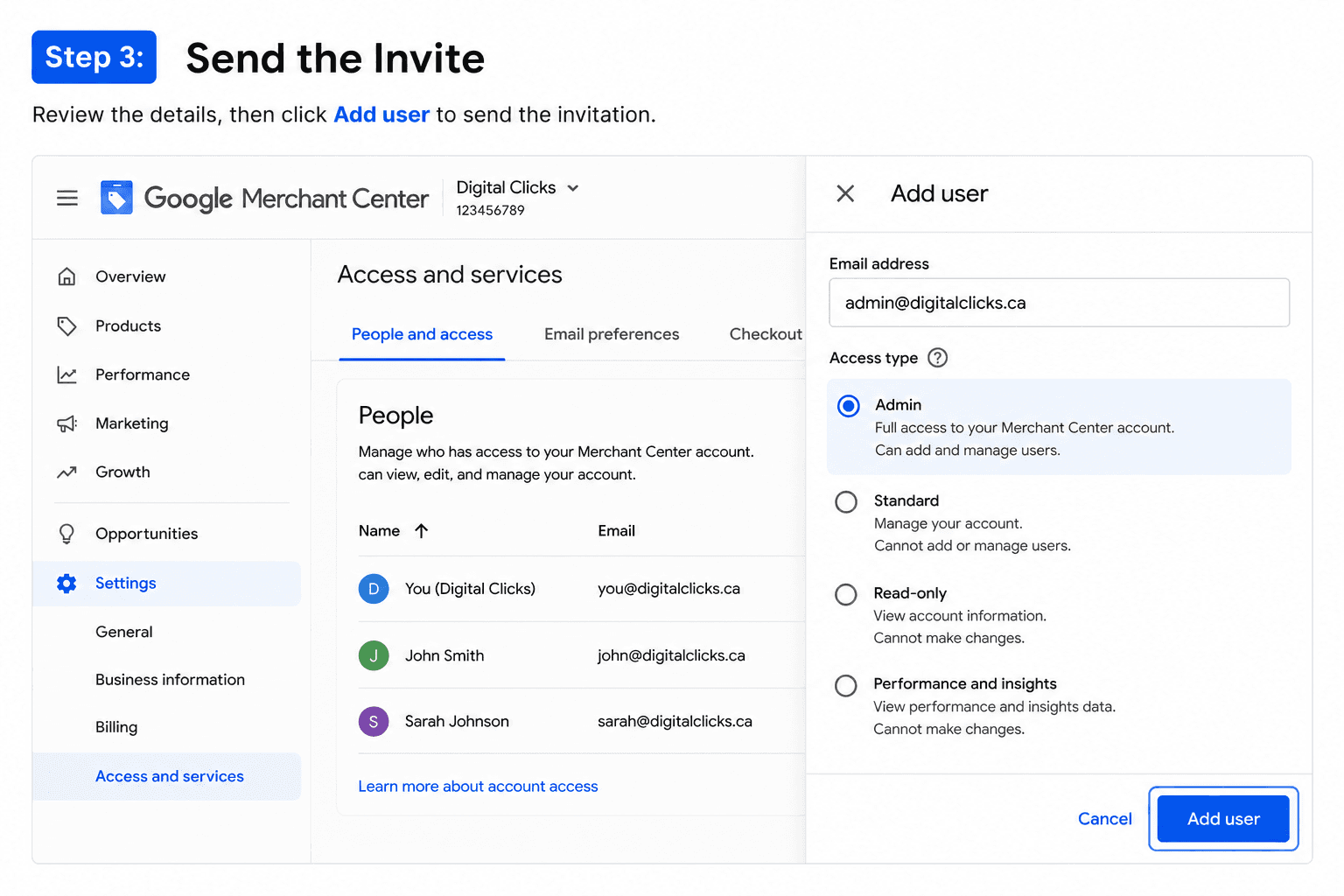The image size is (1344, 896).
Task: Click John Smith's green J avatar
Action: click(x=374, y=655)
